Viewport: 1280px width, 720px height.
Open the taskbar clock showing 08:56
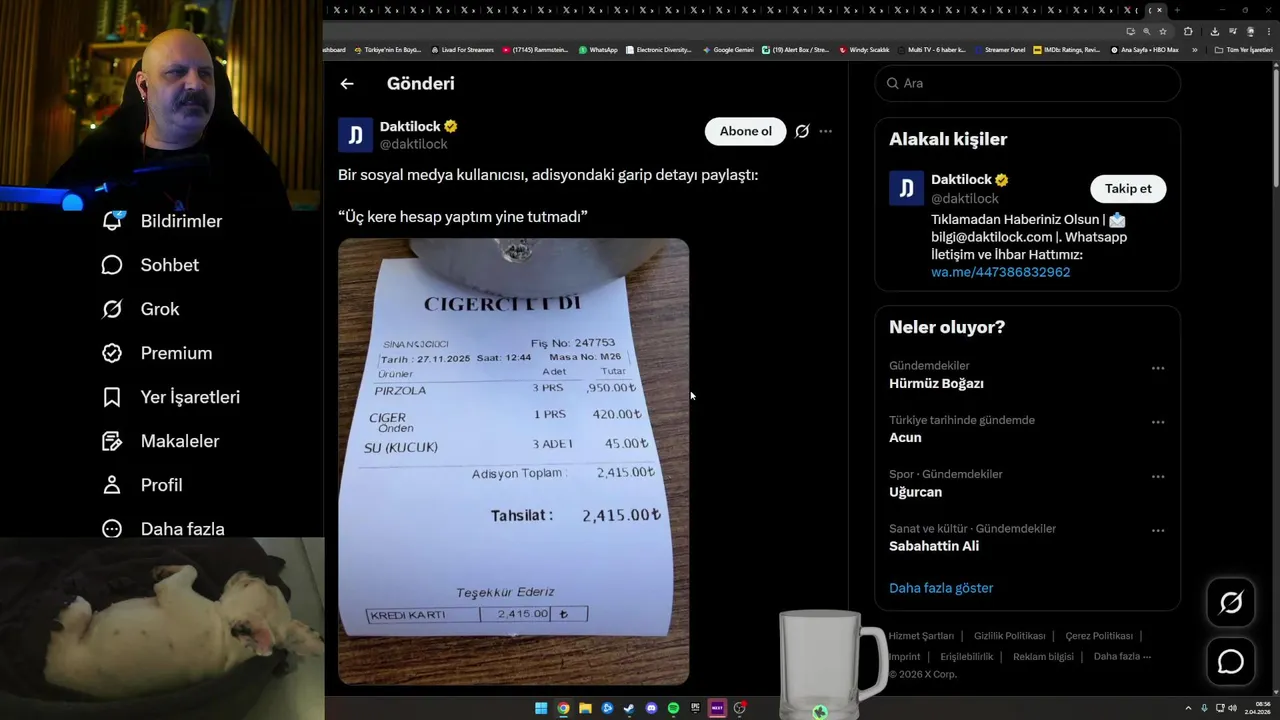pos(1257,708)
